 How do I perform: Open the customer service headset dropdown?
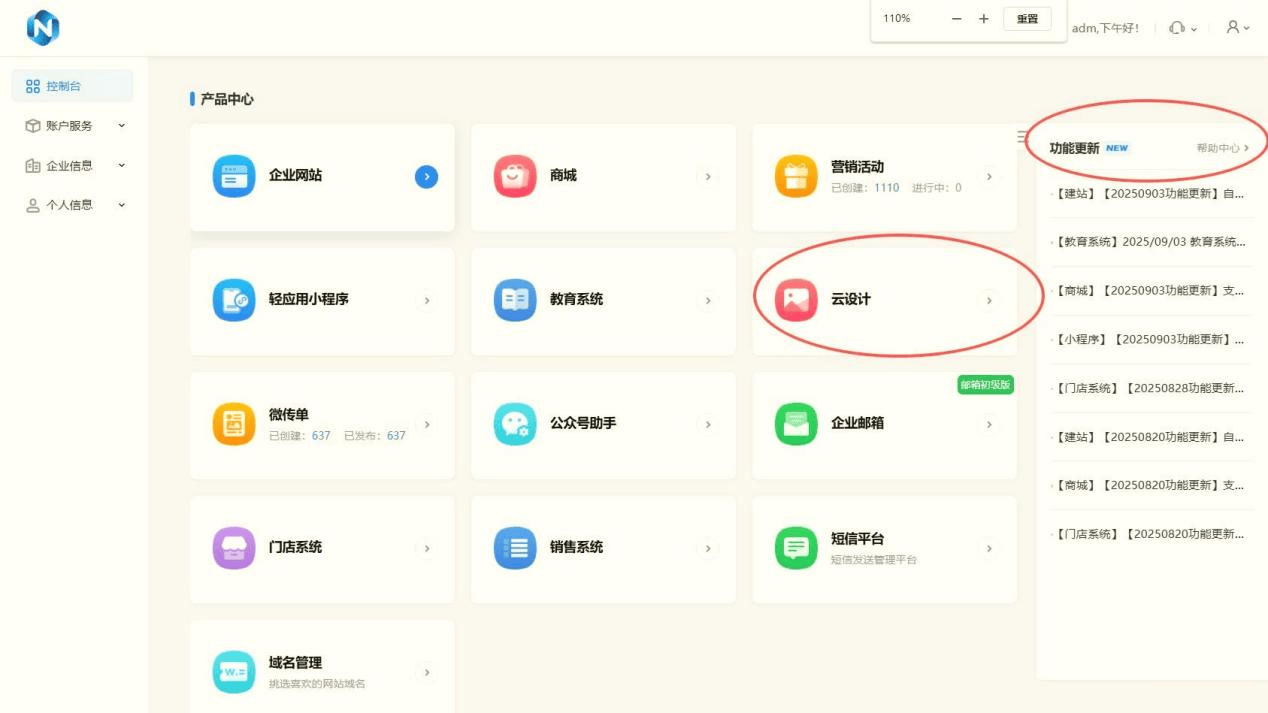click(x=1182, y=28)
